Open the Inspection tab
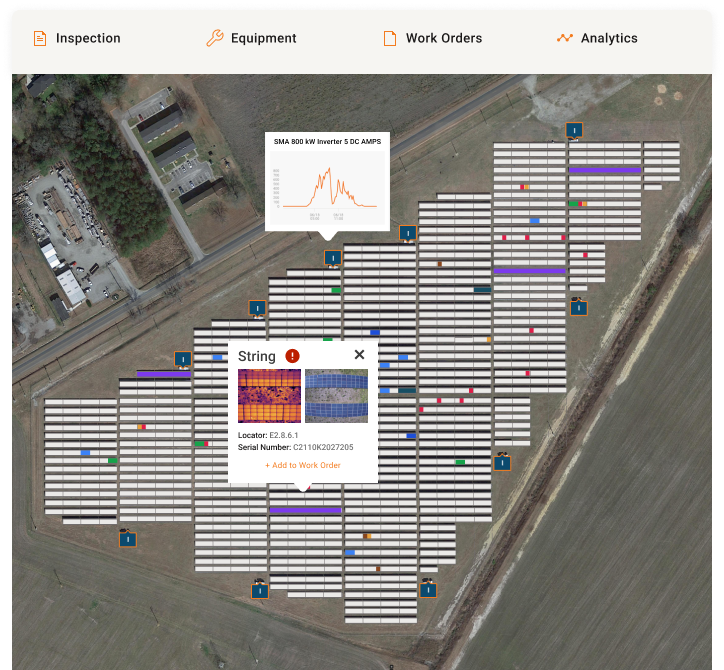 tap(87, 38)
